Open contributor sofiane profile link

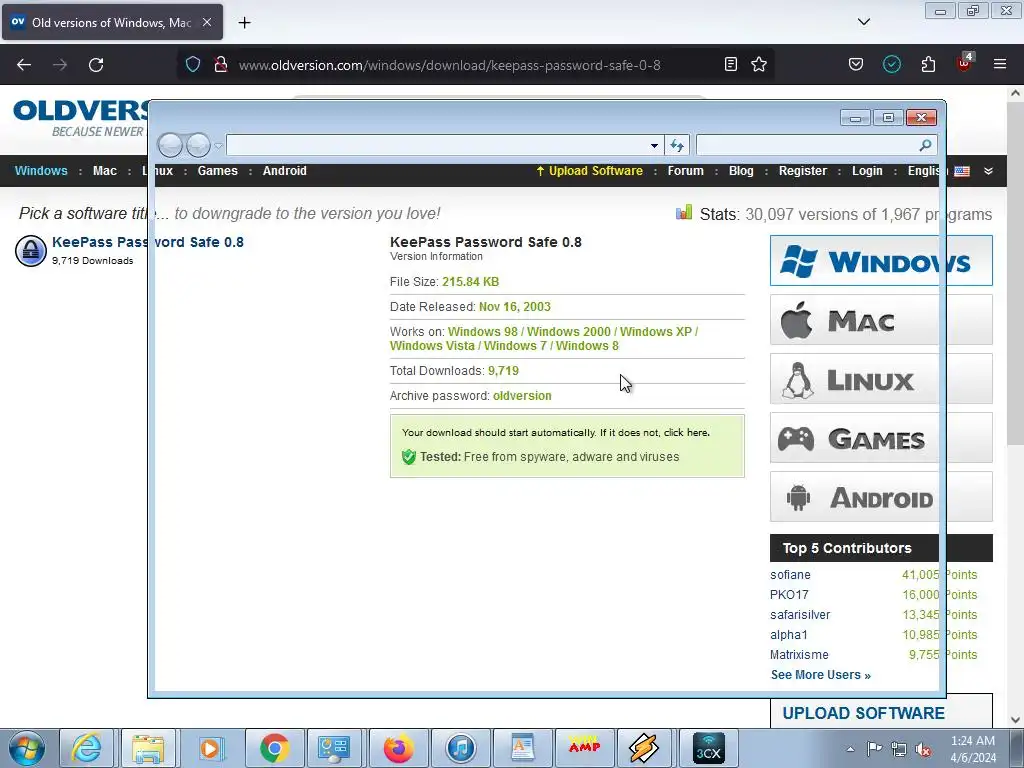(x=790, y=575)
